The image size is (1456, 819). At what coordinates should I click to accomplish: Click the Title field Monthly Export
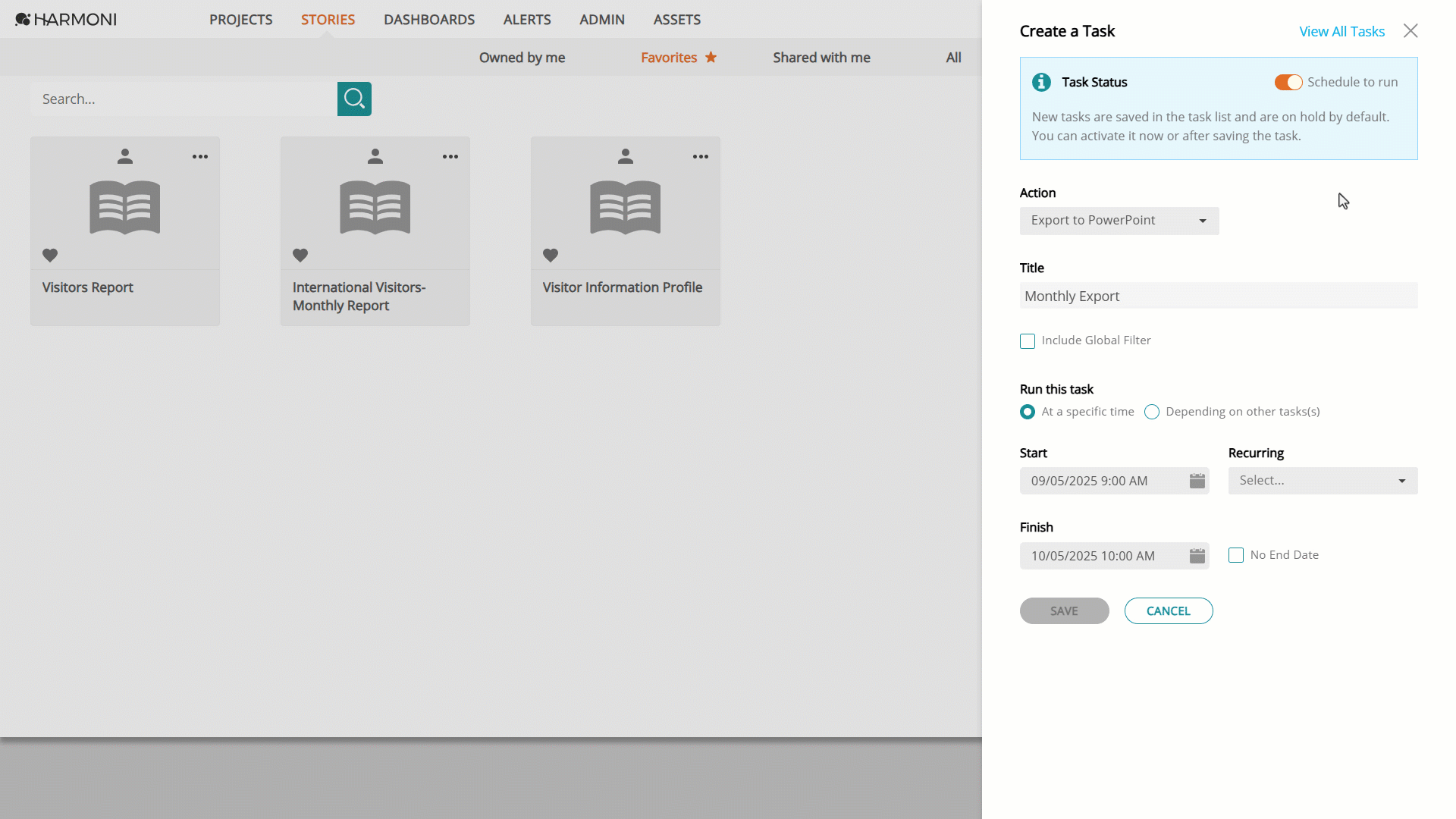coord(1219,296)
